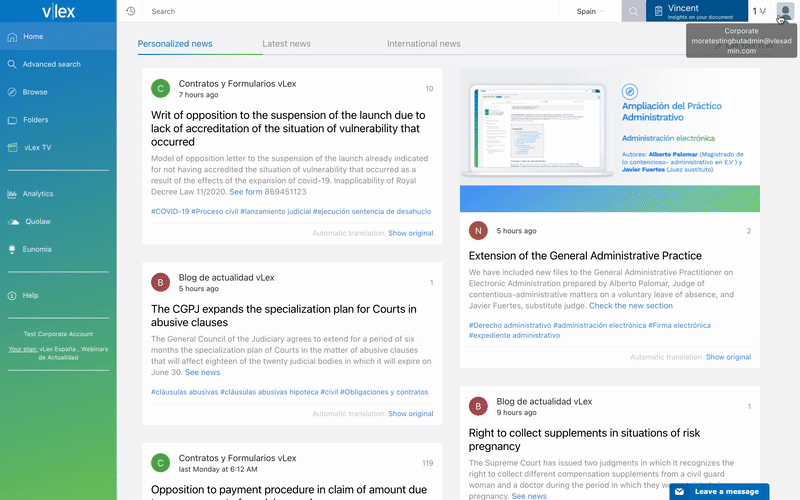This screenshot has width=800, height=500.
Task: Open the user profile avatar
Action: [785, 11]
